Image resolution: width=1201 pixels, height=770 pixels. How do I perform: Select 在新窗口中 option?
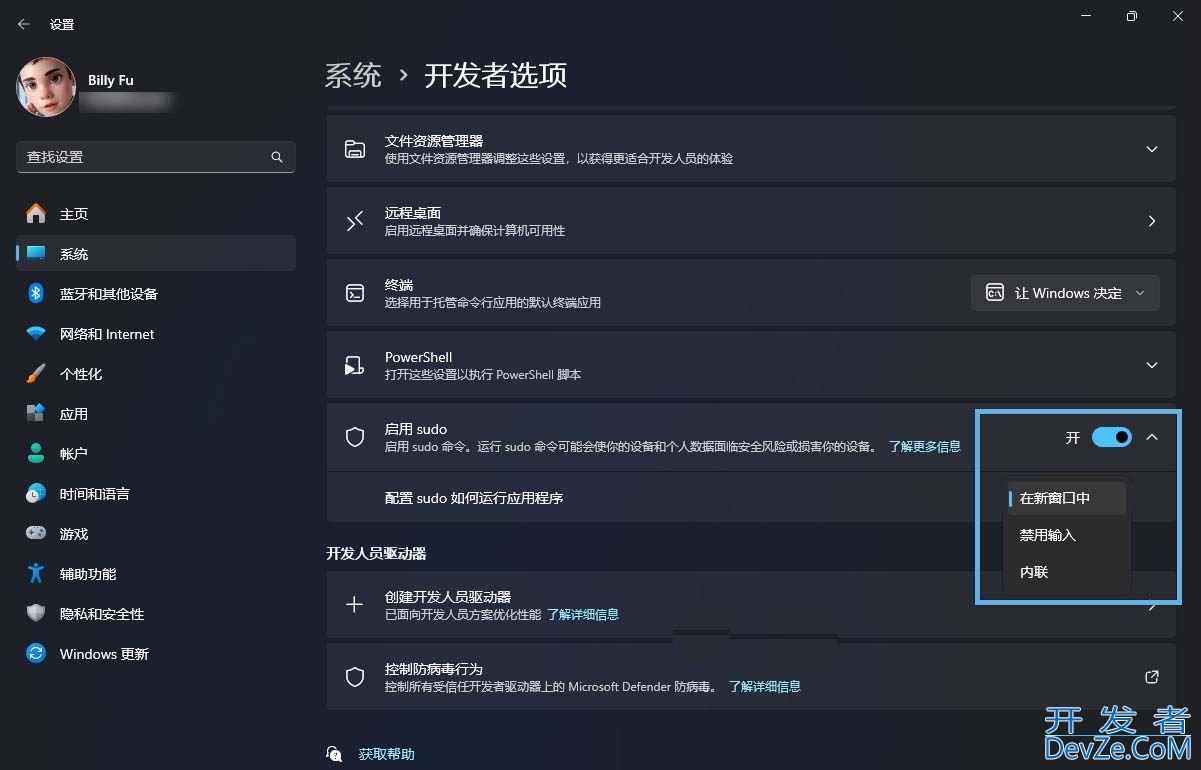click(x=1067, y=498)
